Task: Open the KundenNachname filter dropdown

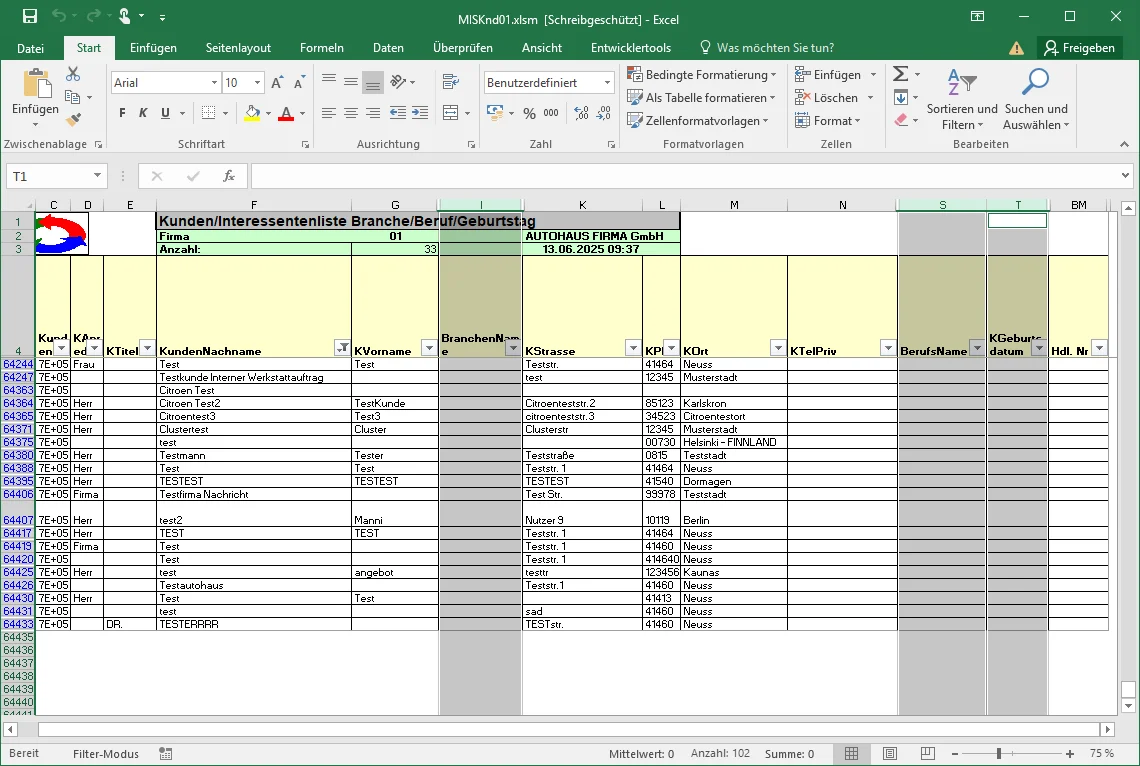Action: (341, 348)
